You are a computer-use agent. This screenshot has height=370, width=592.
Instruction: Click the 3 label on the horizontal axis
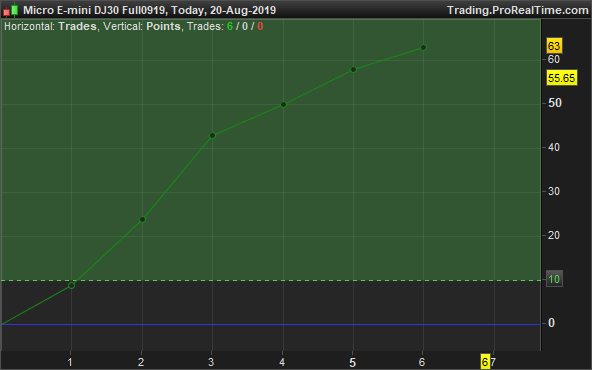(x=211, y=362)
